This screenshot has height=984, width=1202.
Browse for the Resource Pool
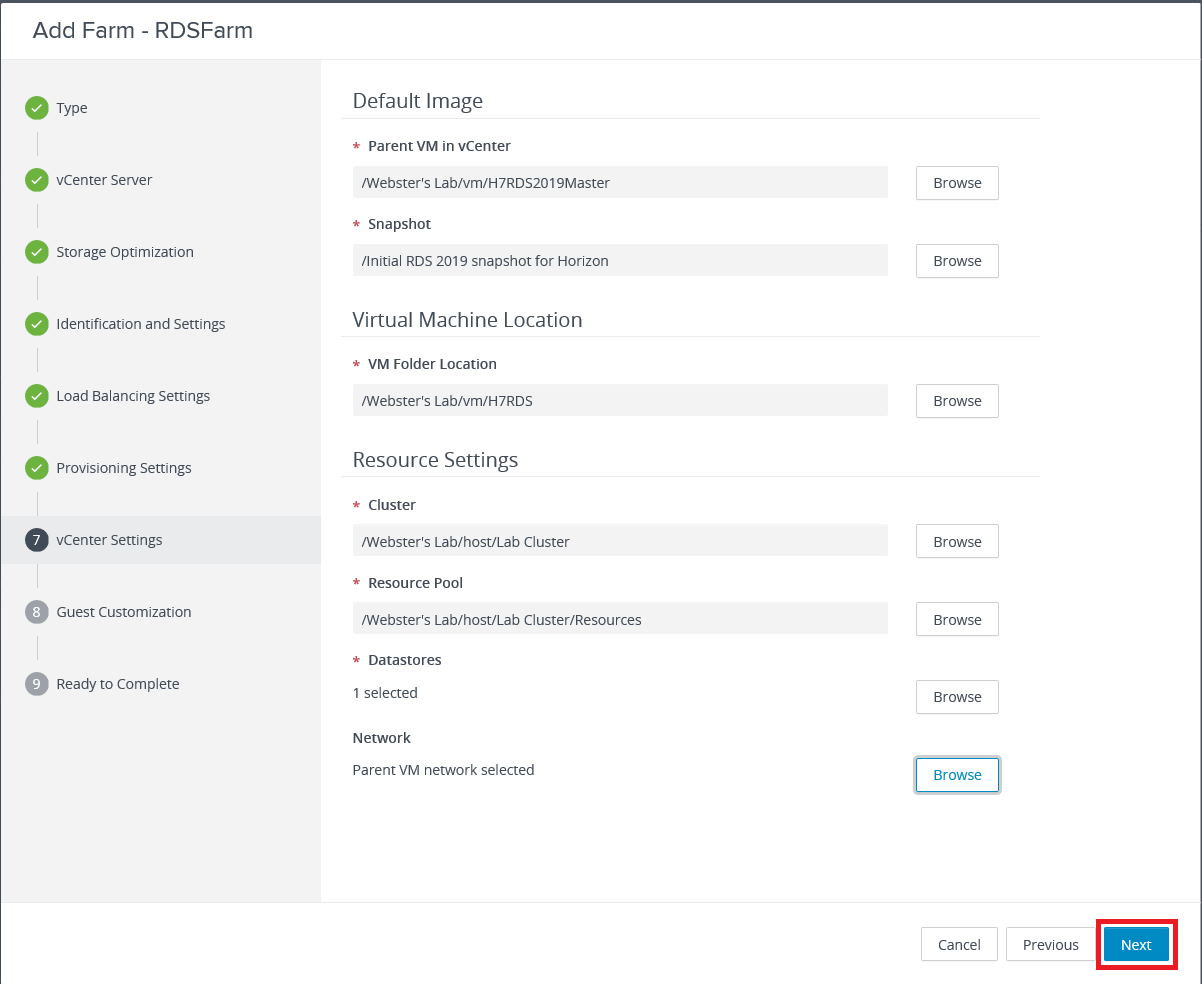pos(956,620)
